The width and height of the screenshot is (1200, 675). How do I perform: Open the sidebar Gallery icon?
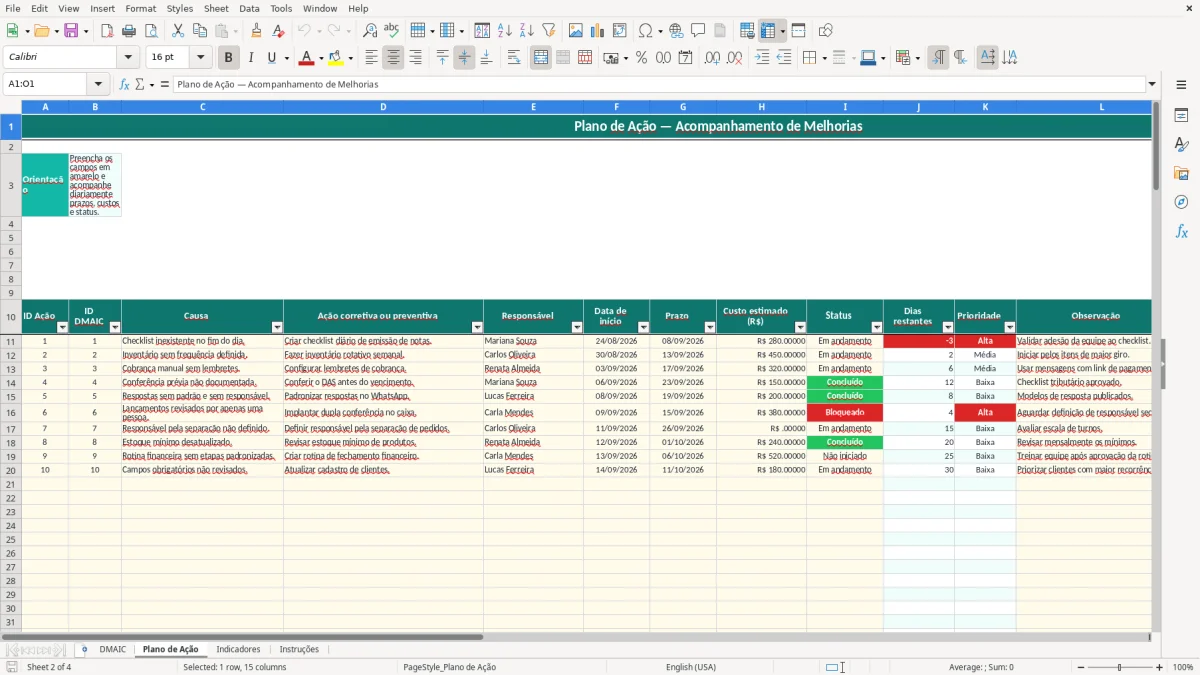pos(1181,174)
